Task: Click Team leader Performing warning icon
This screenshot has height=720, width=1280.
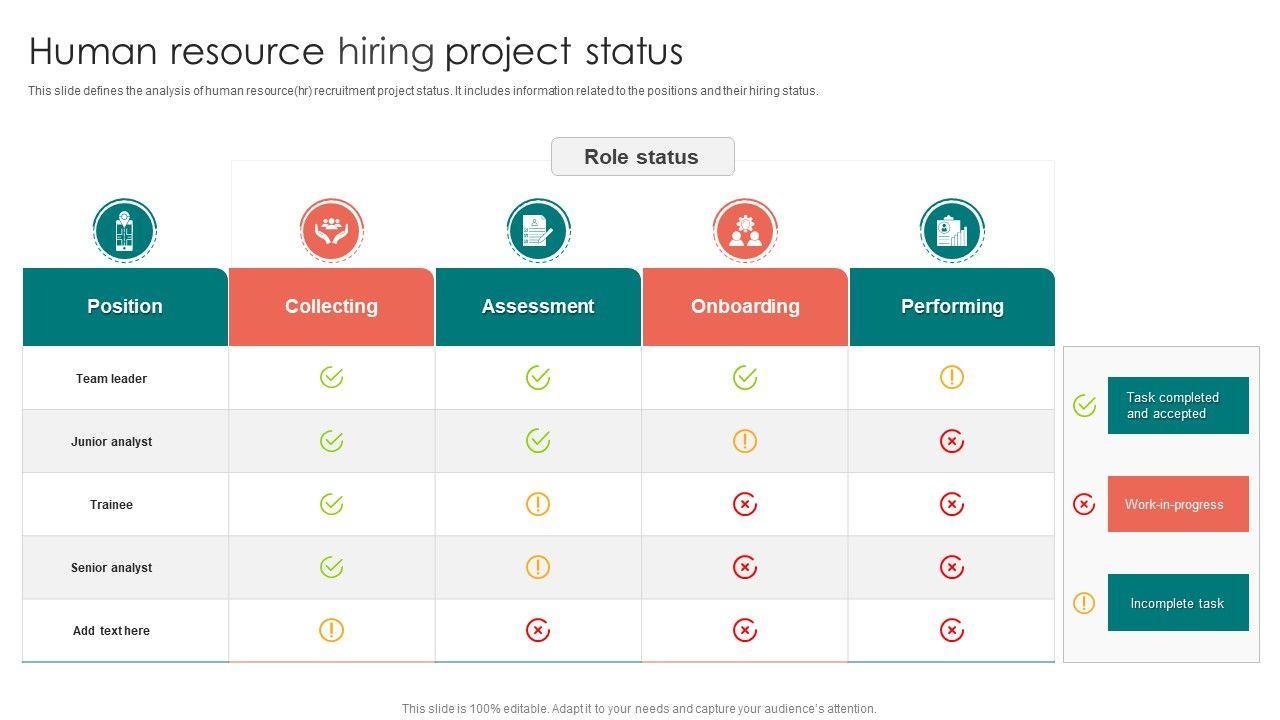Action: 952,377
